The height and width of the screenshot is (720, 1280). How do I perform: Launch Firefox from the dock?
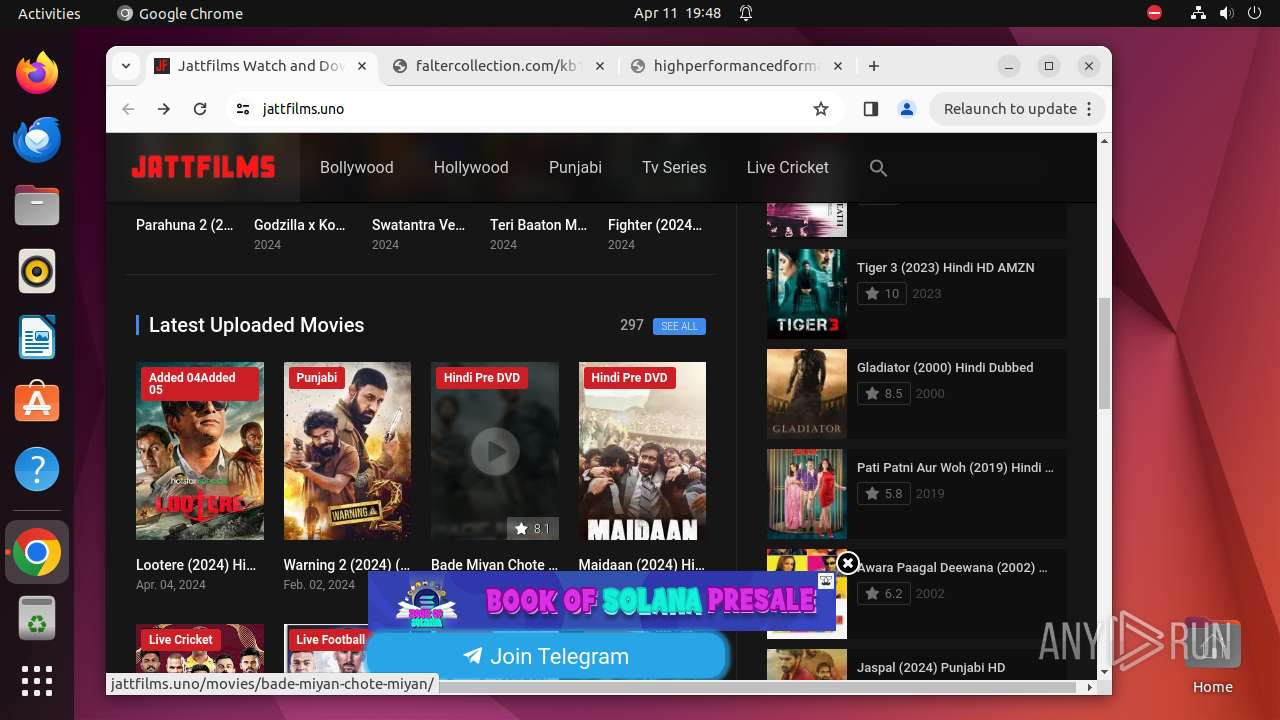point(37,72)
